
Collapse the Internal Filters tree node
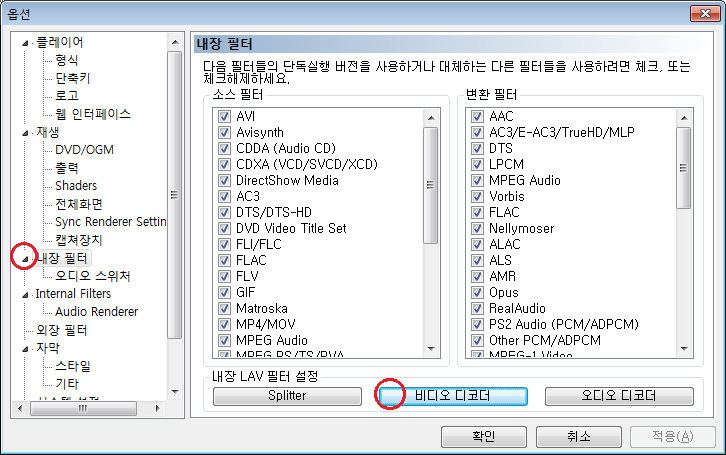pyautogui.click(x=25, y=295)
